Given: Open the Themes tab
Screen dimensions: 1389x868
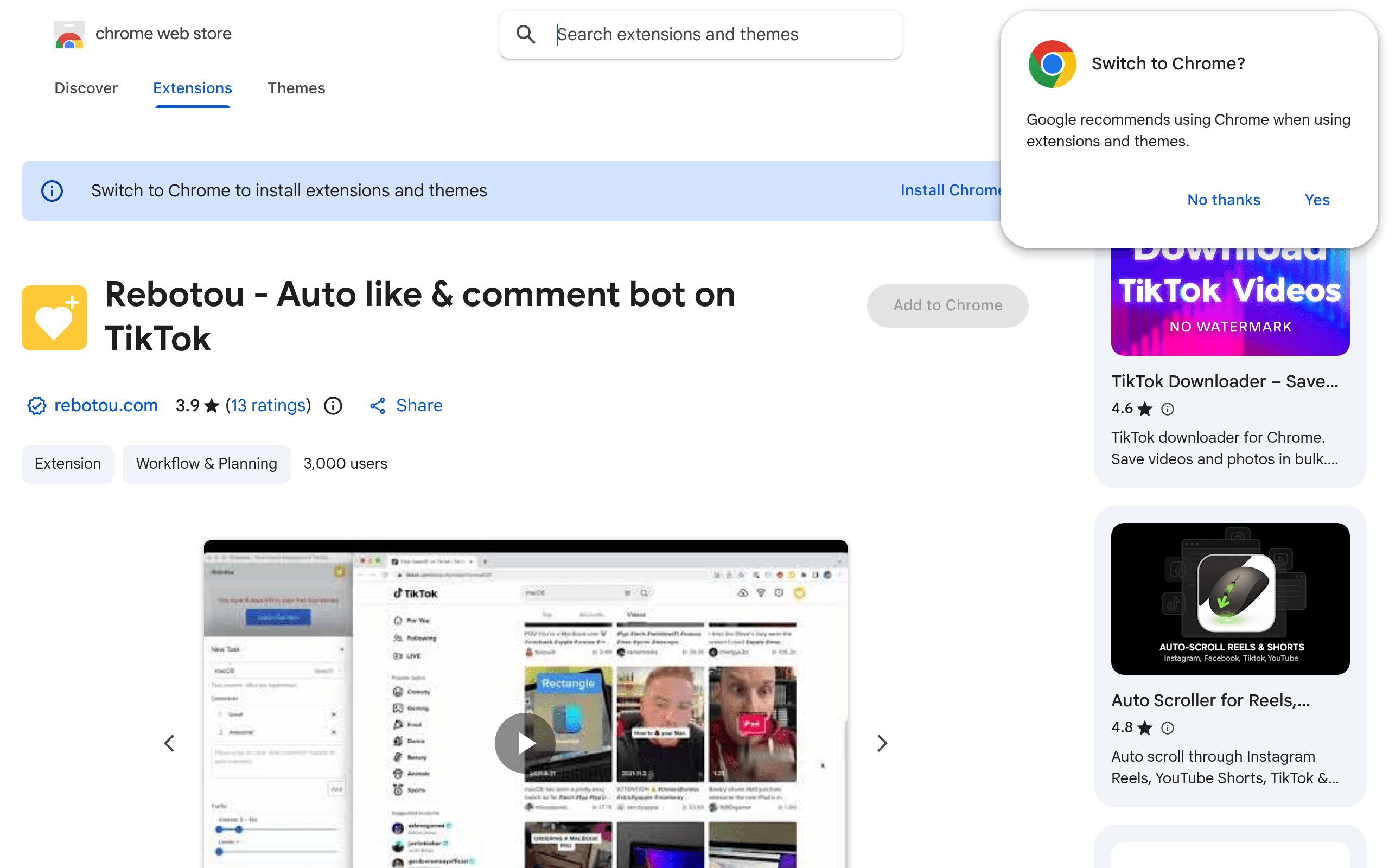Looking at the screenshot, I should [296, 88].
